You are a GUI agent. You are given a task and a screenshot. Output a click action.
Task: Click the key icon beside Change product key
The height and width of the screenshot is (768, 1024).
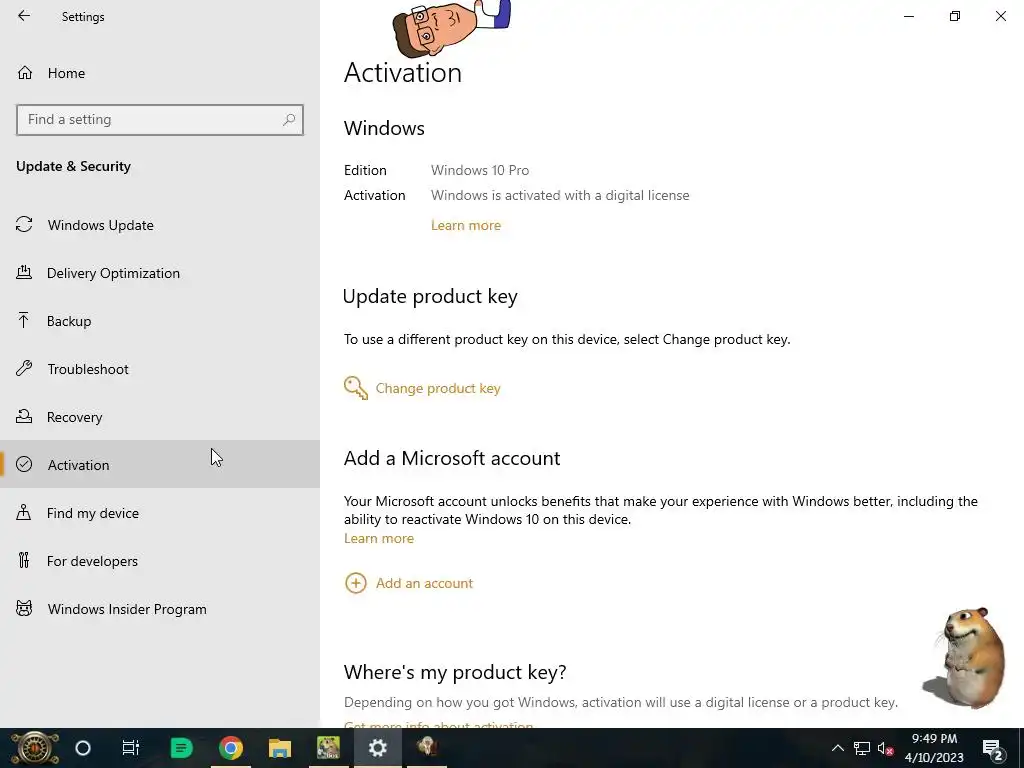(x=356, y=388)
